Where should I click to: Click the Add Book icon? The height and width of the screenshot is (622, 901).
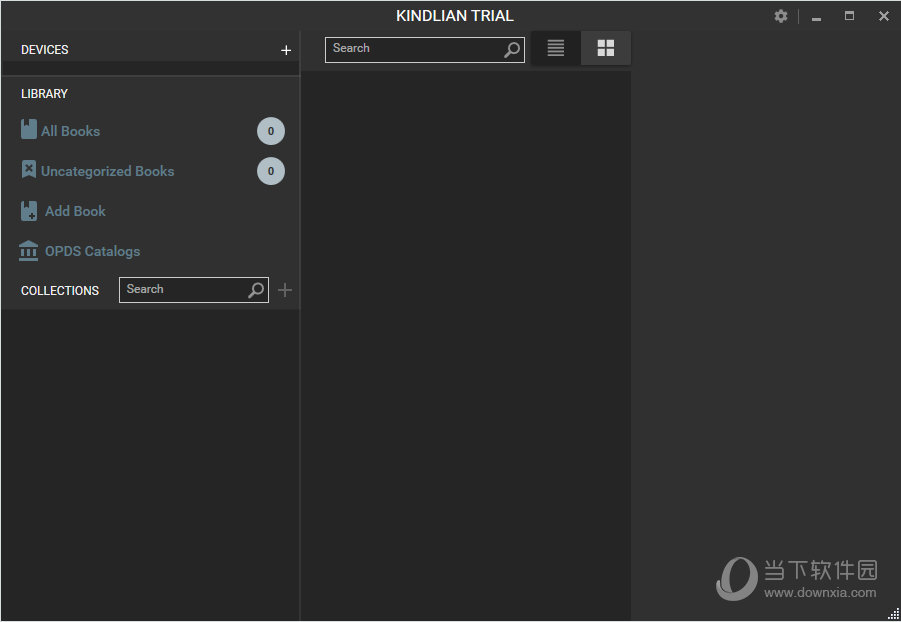(x=29, y=211)
